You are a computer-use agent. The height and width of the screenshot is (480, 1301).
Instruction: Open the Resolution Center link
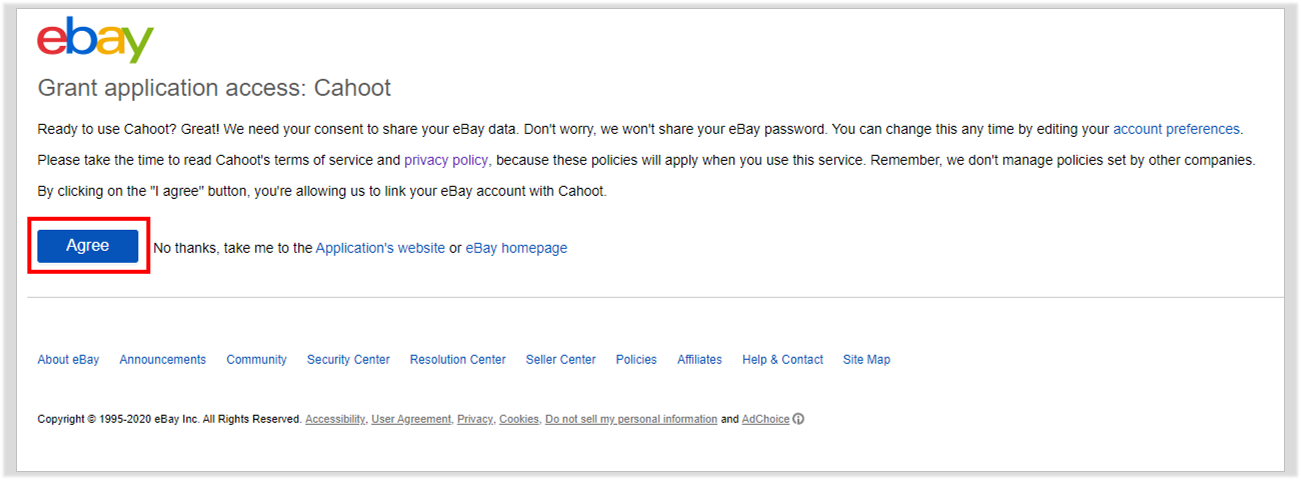click(458, 360)
